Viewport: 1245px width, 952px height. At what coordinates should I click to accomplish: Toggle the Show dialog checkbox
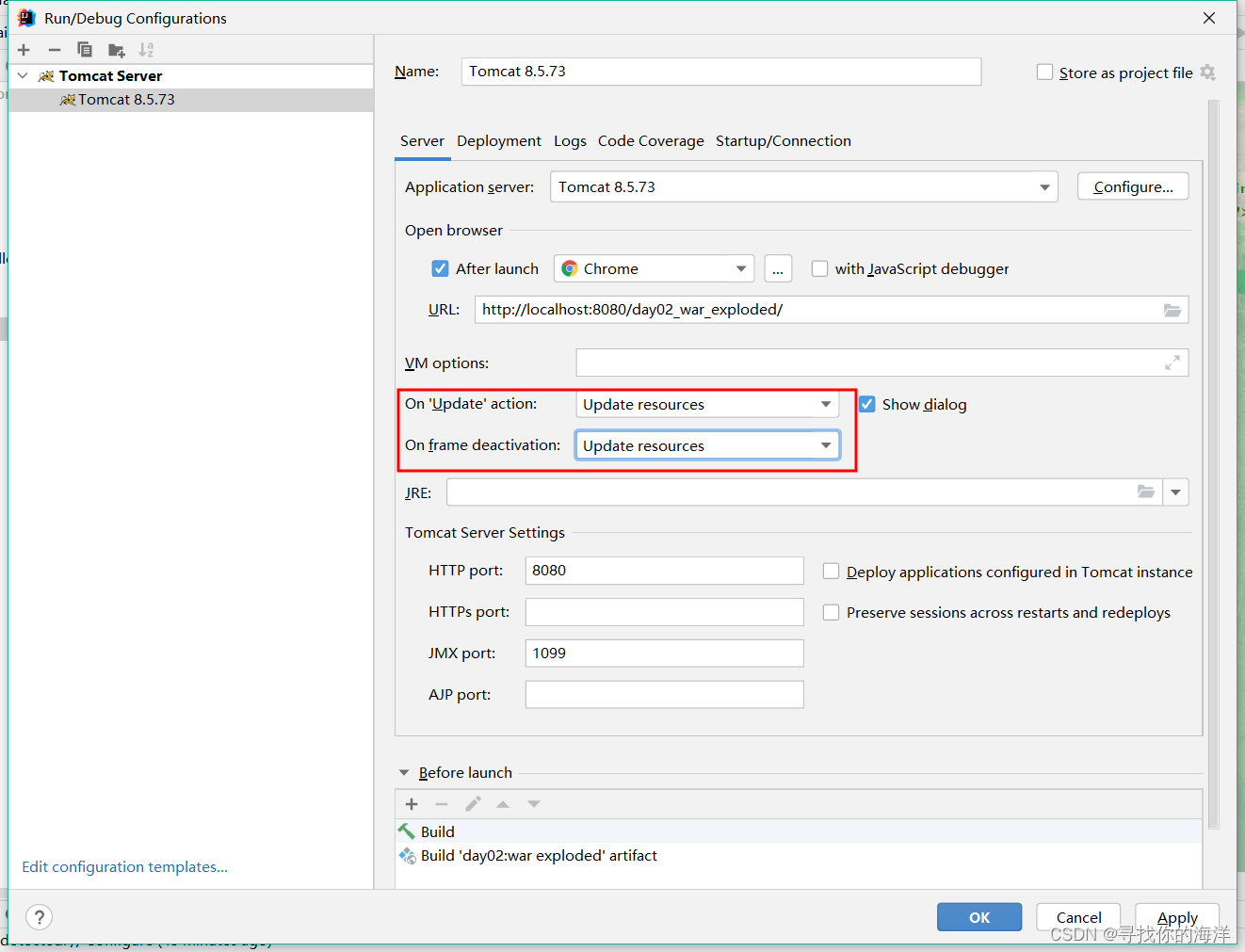click(866, 404)
